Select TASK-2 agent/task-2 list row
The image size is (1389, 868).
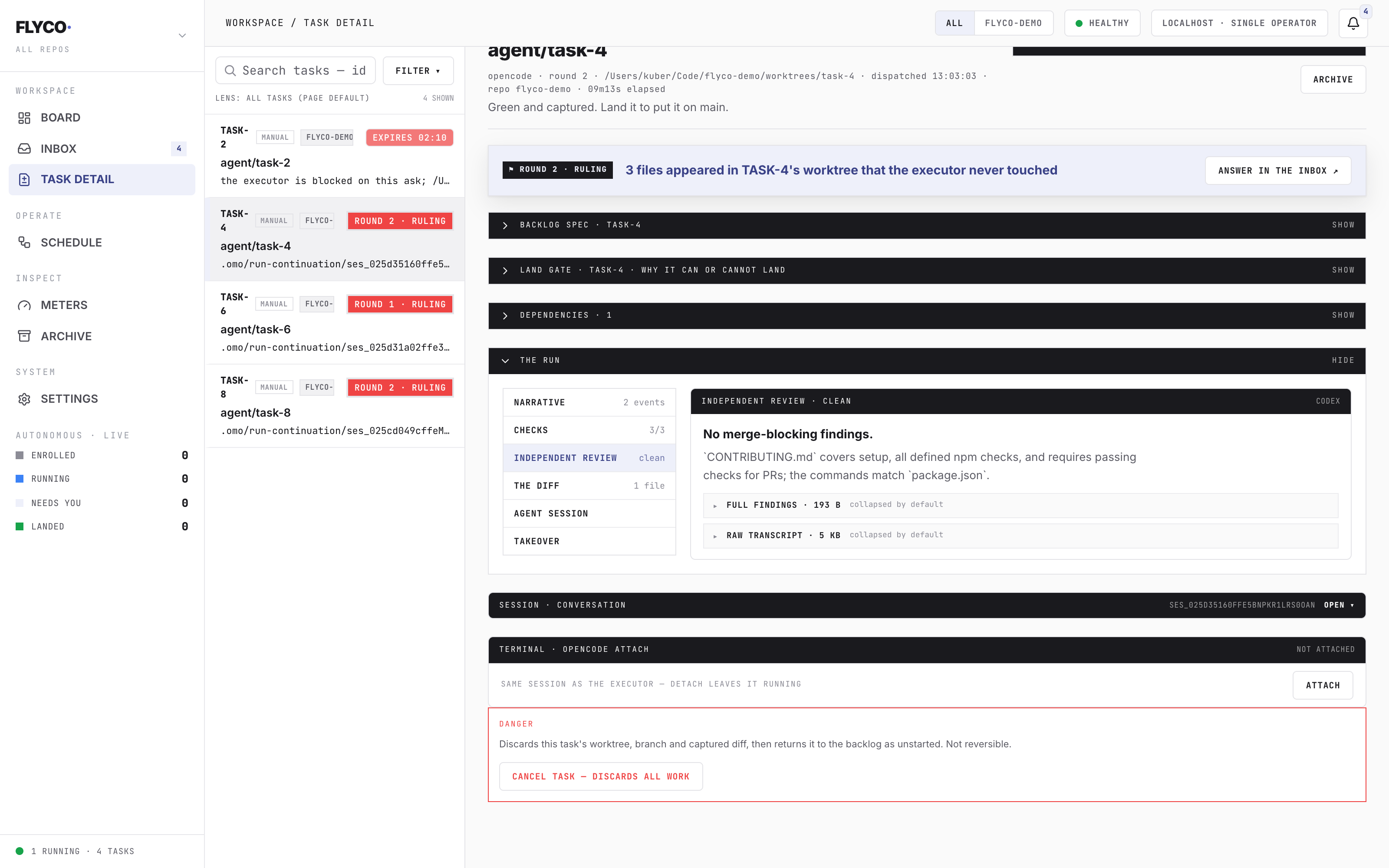coord(335,156)
